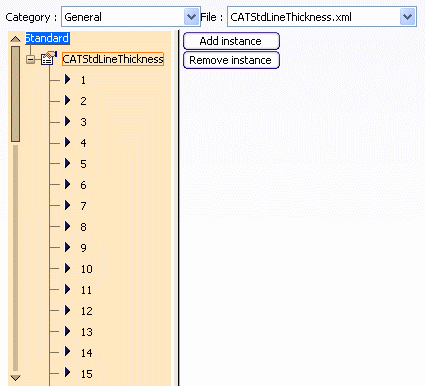This screenshot has width=425, height=386.
Task: Select line thickness entry 3
Action: pyautogui.click(x=83, y=122)
